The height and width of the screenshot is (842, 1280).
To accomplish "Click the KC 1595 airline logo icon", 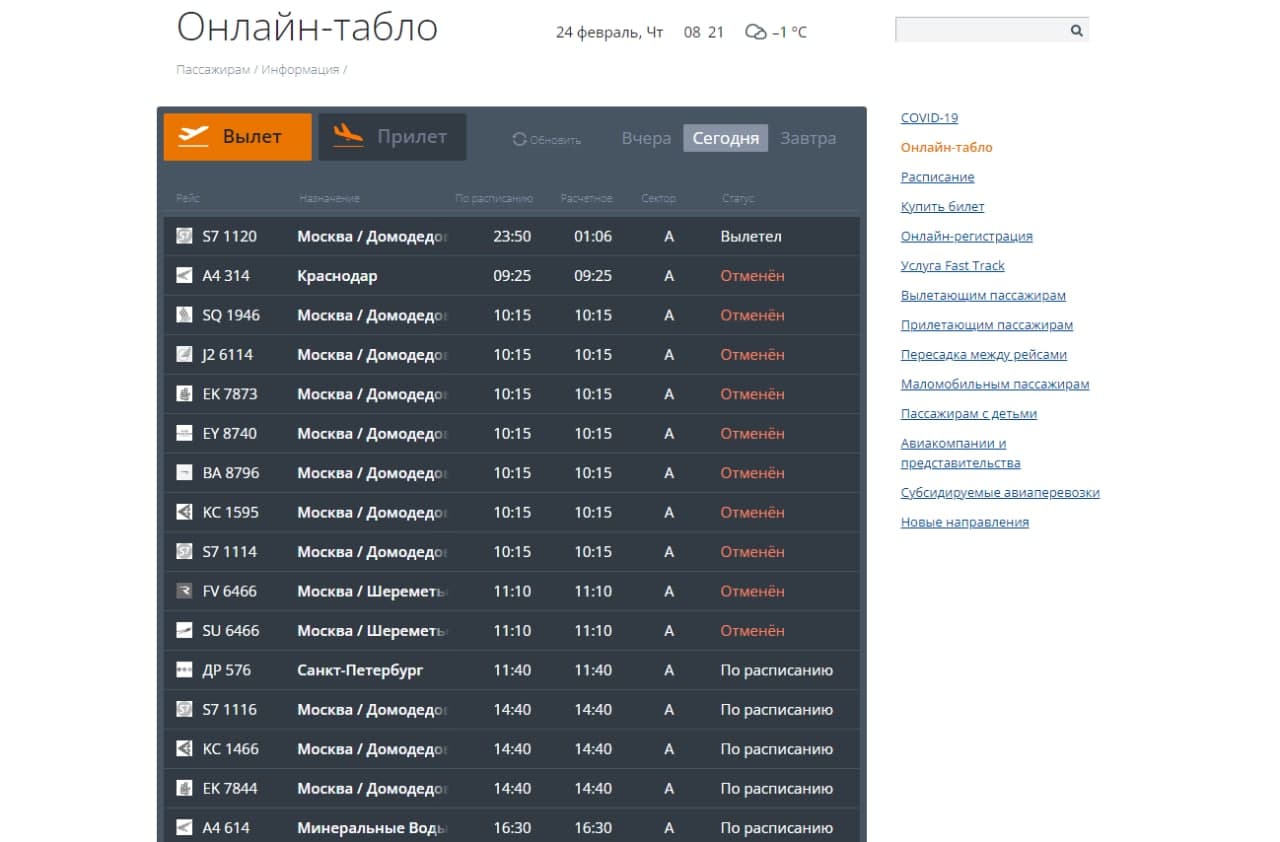I will tap(184, 512).
